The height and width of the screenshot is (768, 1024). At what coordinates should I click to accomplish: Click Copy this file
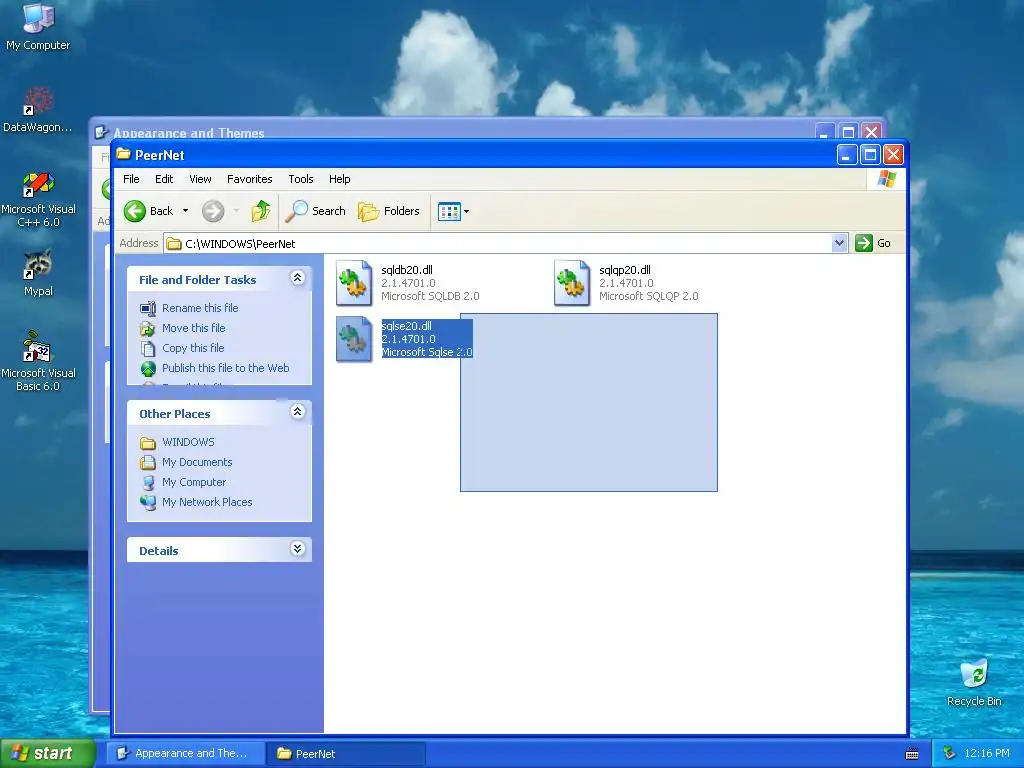tap(193, 348)
